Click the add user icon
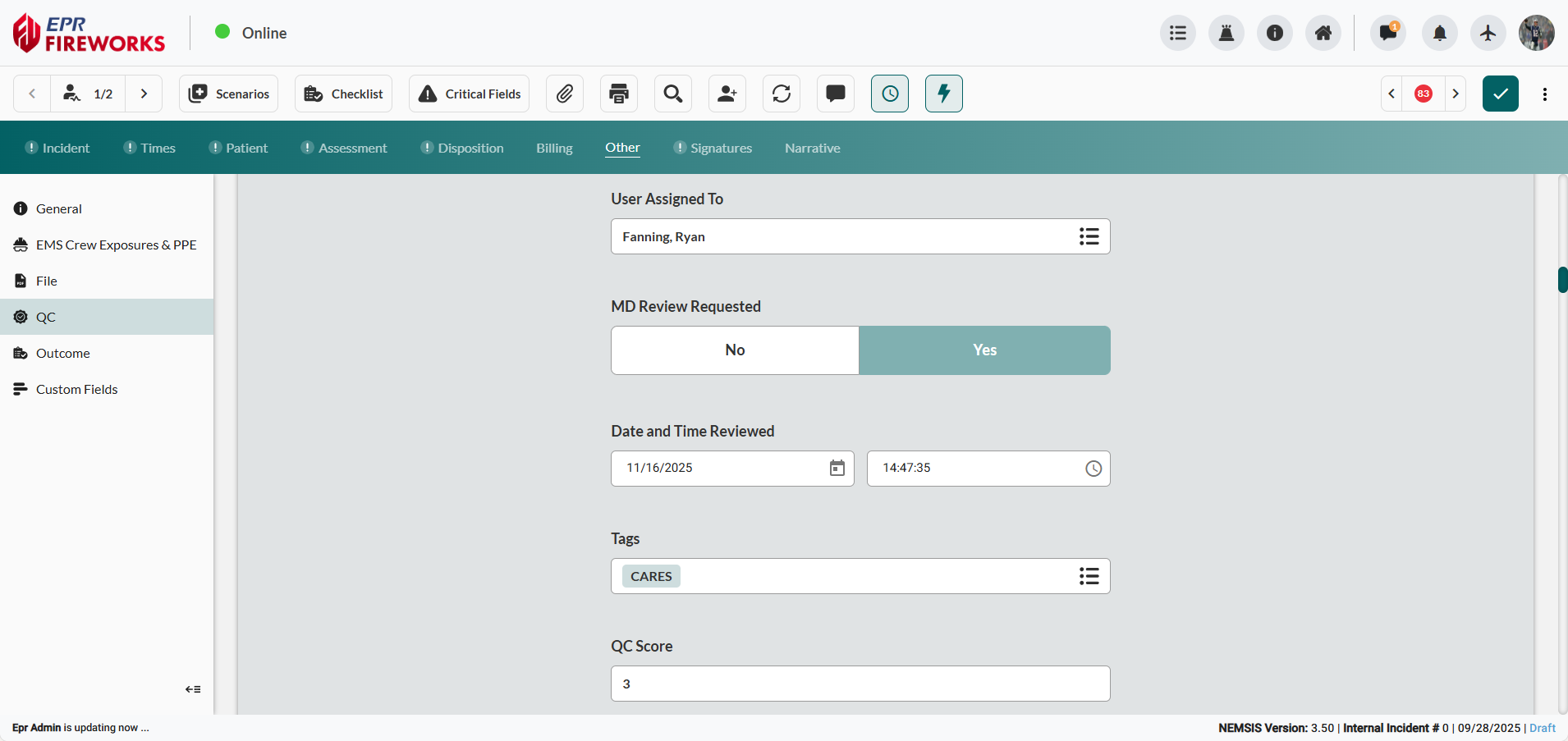Image resolution: width=1568 pixels, height=741 pixels. coord(727,94)
